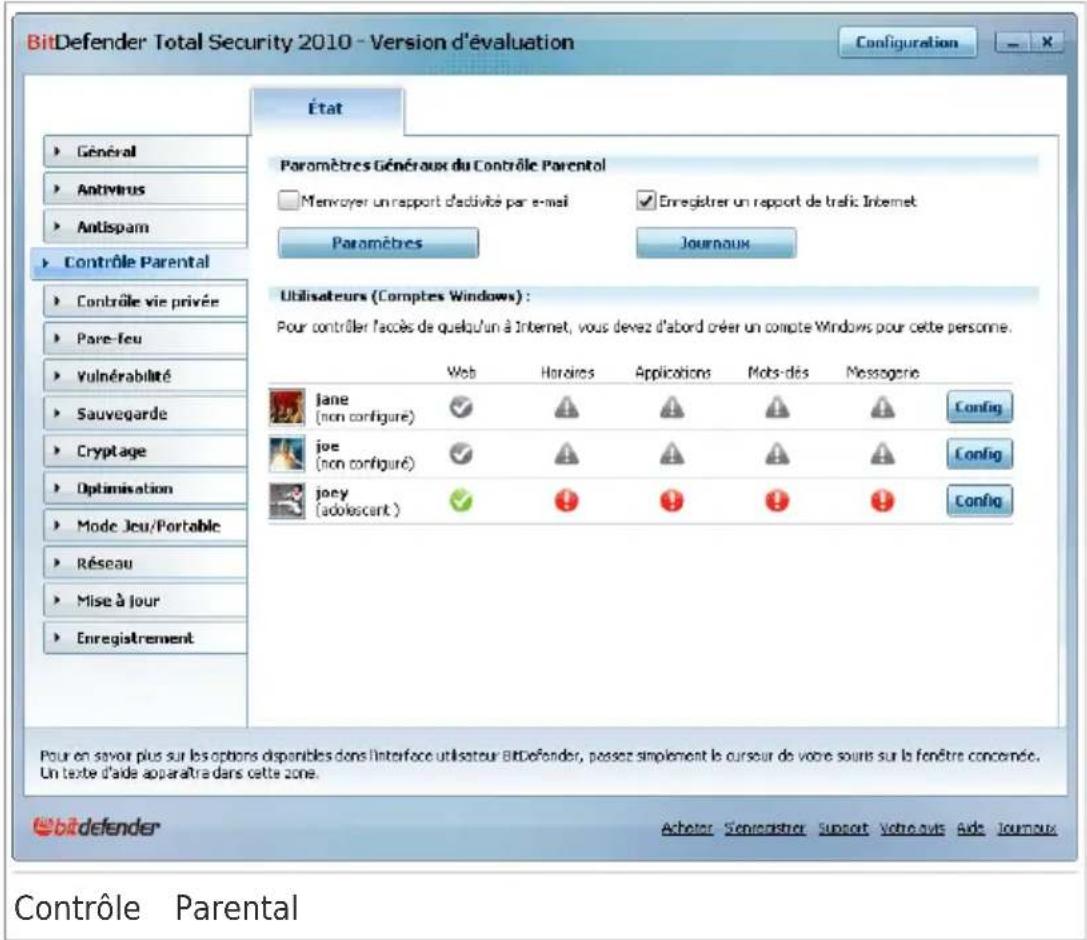Expand the Antispam section arrow
The height and width of the screenshot is (940, 1087).
point(58,227)
